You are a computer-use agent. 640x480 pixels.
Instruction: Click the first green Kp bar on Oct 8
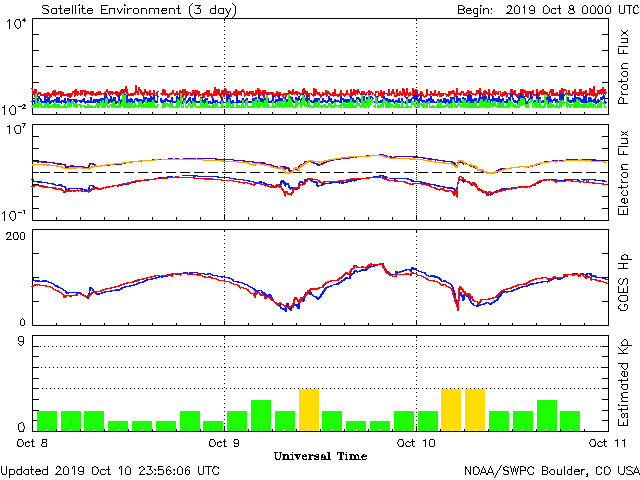pyautogui.click(x=47, y=421)
